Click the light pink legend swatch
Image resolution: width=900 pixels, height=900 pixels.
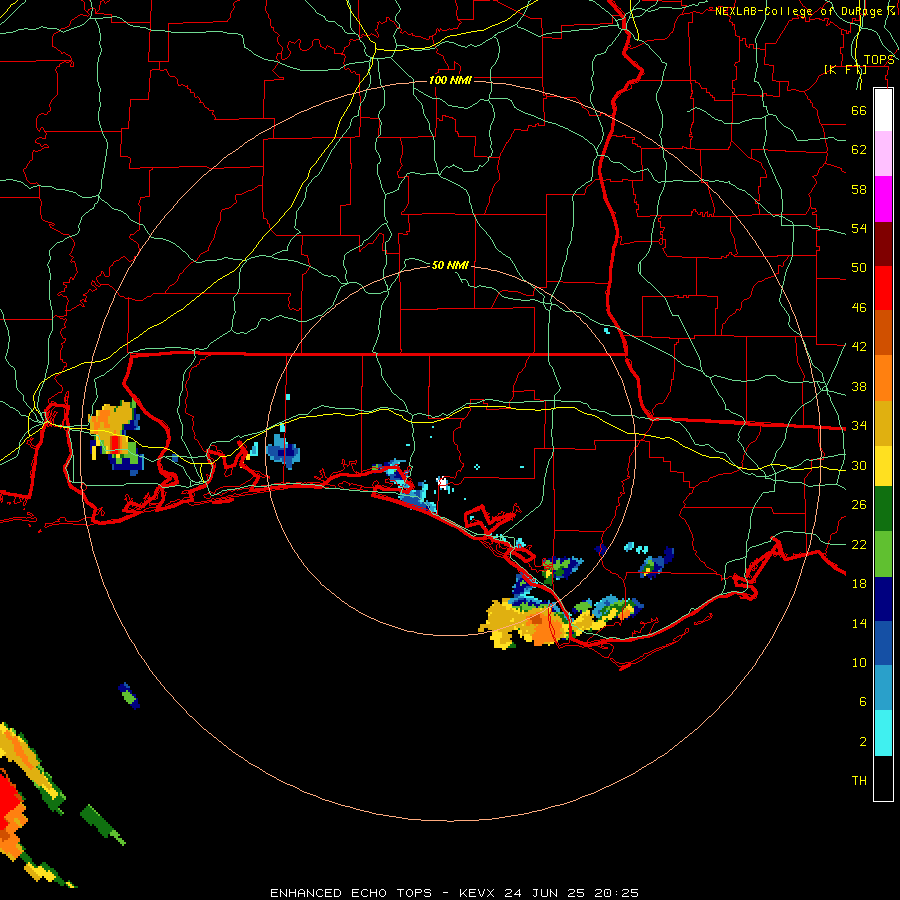(883, 153)
